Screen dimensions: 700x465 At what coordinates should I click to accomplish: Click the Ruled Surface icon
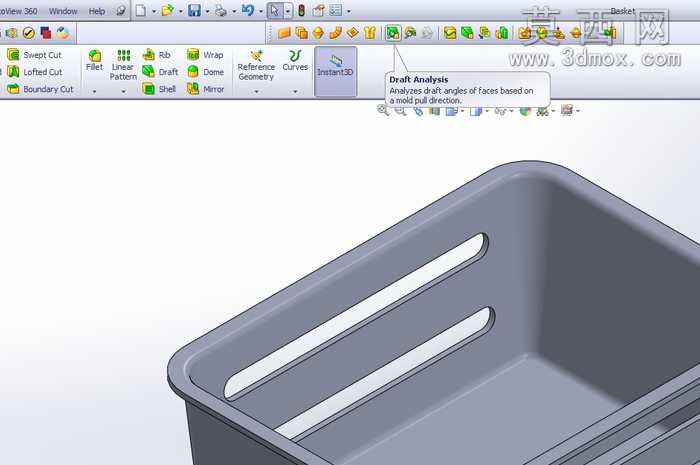click(x=335, y=33)
